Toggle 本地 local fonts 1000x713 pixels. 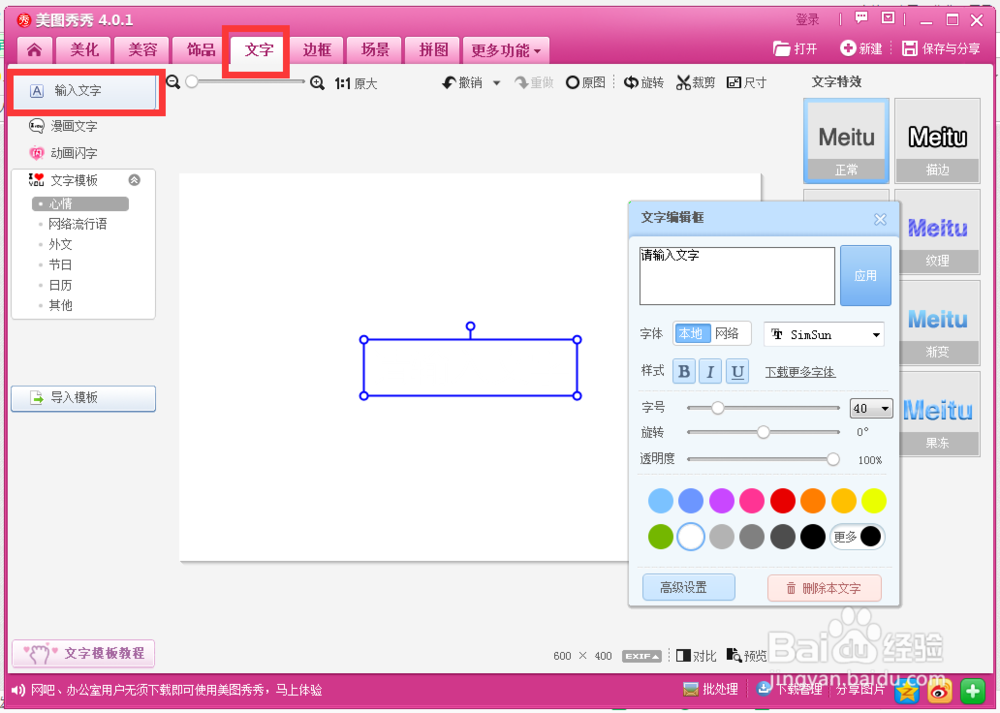(x=691, y=334)
